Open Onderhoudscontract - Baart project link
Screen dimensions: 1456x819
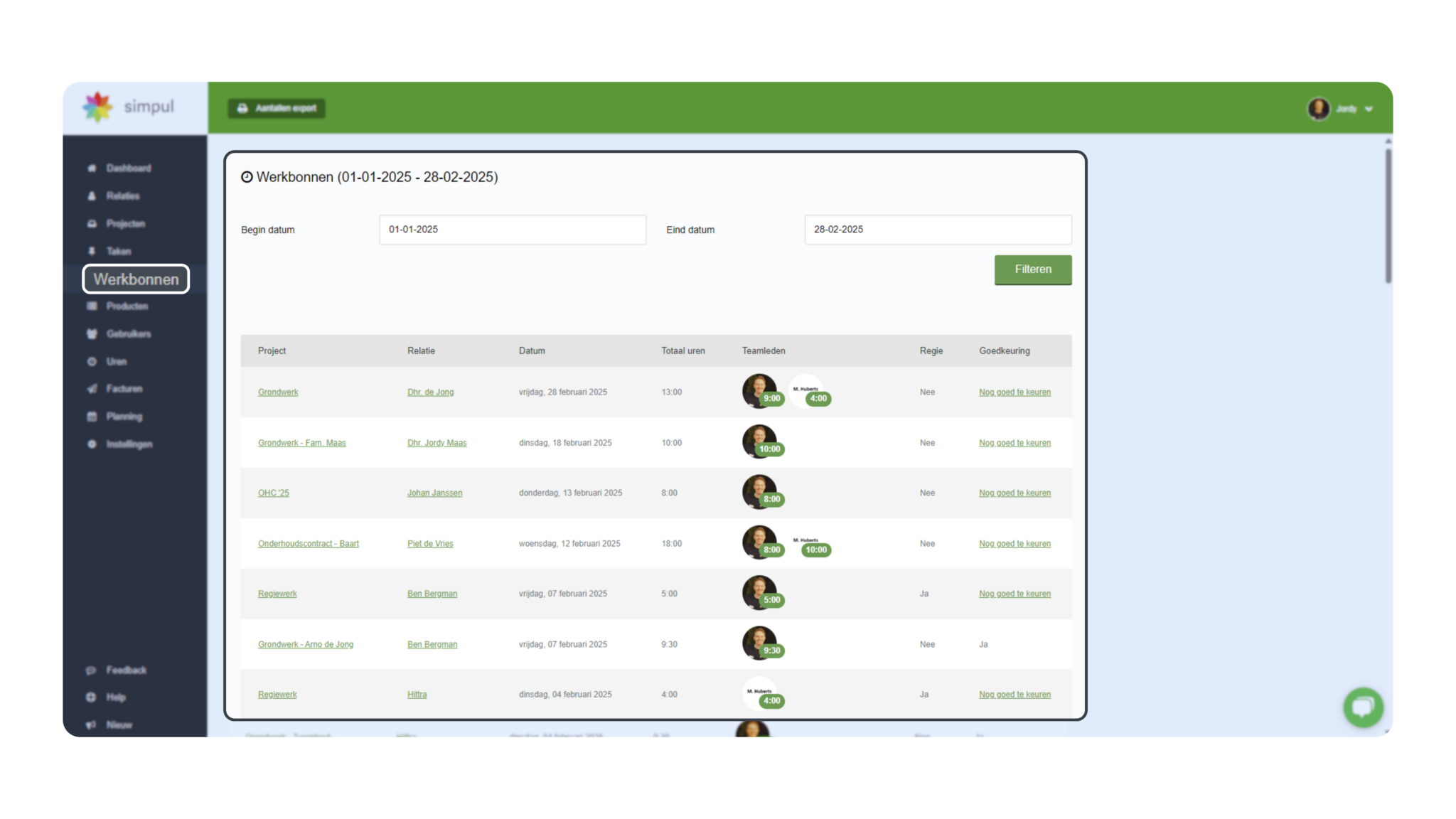click(309, 544)
